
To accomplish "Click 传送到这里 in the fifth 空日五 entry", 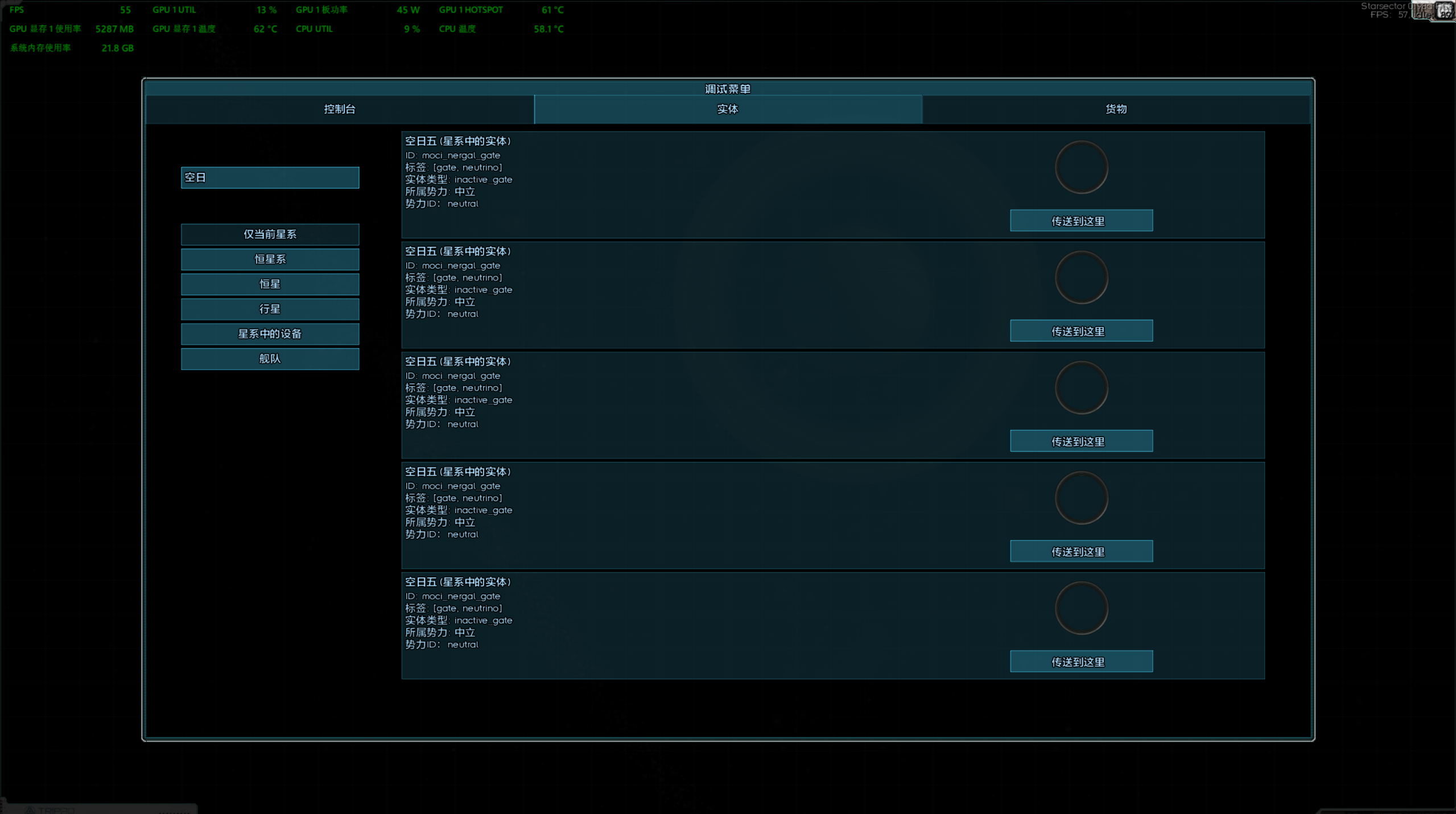I will click(1081, 662).
